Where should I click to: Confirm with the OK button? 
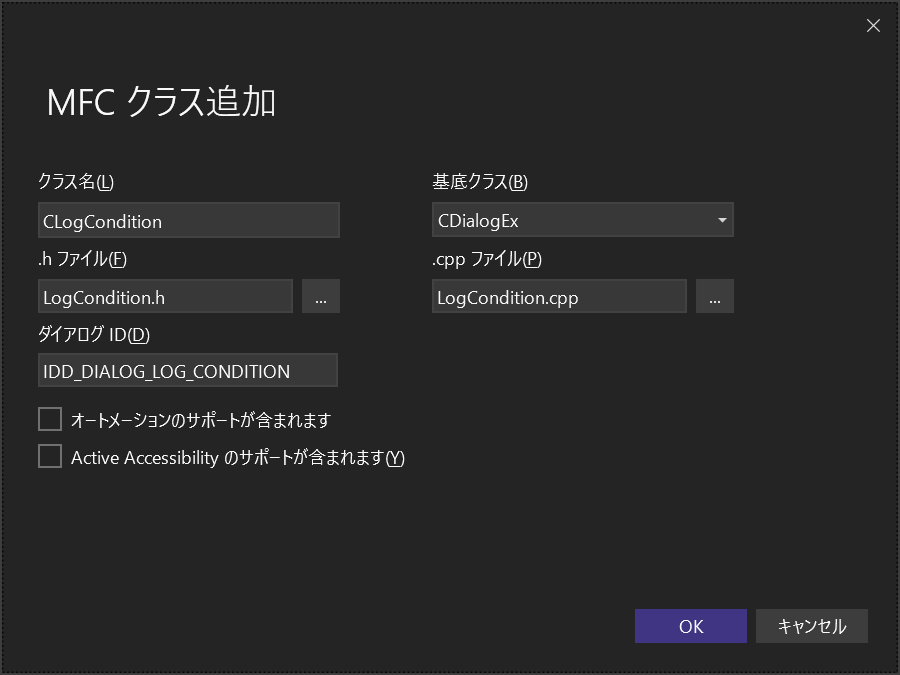click(x=691, y=626)
